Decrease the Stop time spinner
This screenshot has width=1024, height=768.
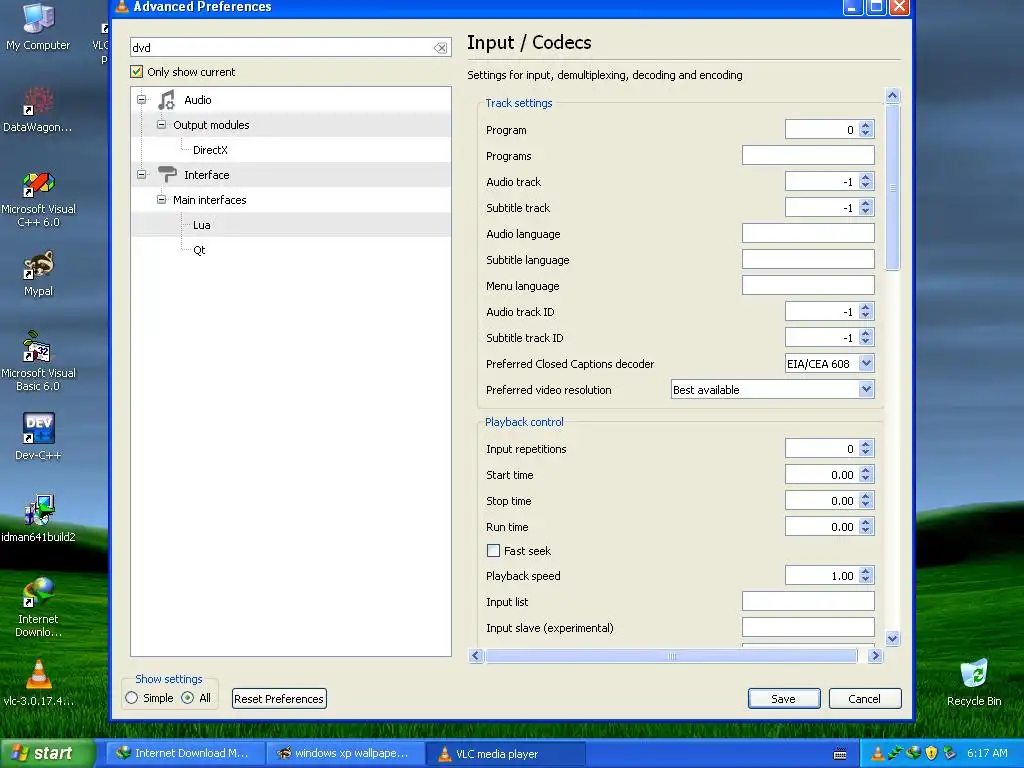(866, 505)
